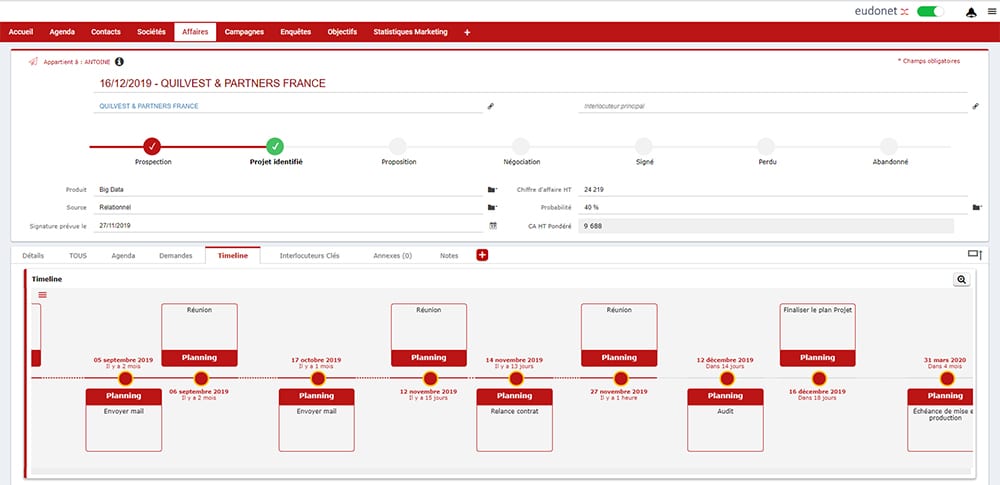Open the hamburger menu at top right
1000x485 pixels.
(x=990, y=12)
